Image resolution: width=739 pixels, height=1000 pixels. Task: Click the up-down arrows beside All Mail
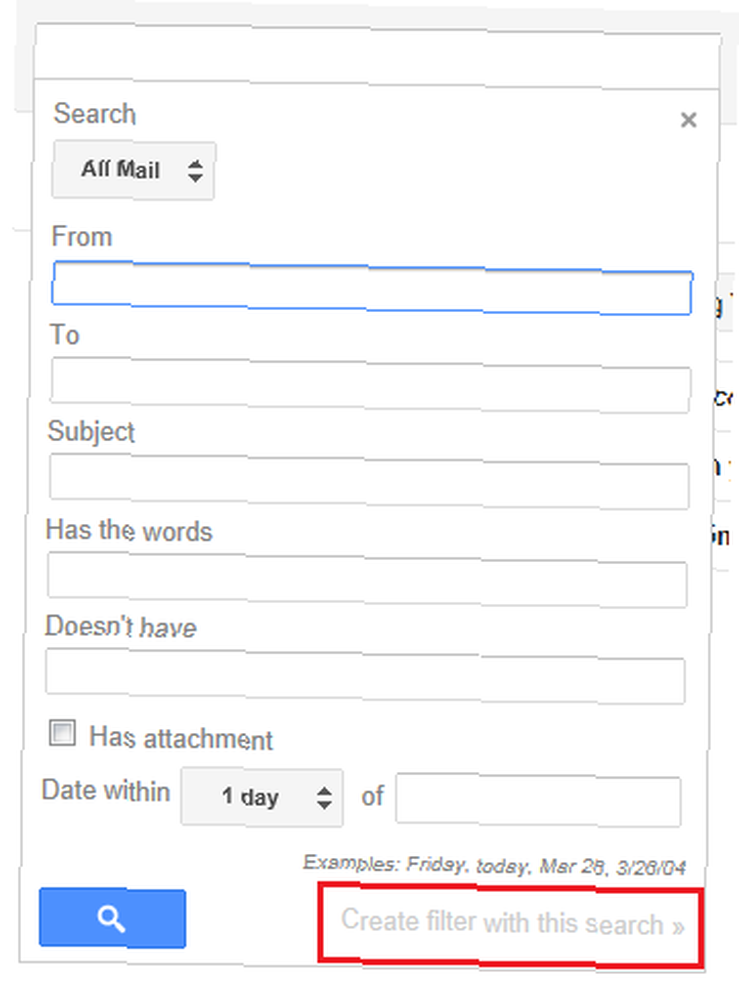[x=195, y=171]
